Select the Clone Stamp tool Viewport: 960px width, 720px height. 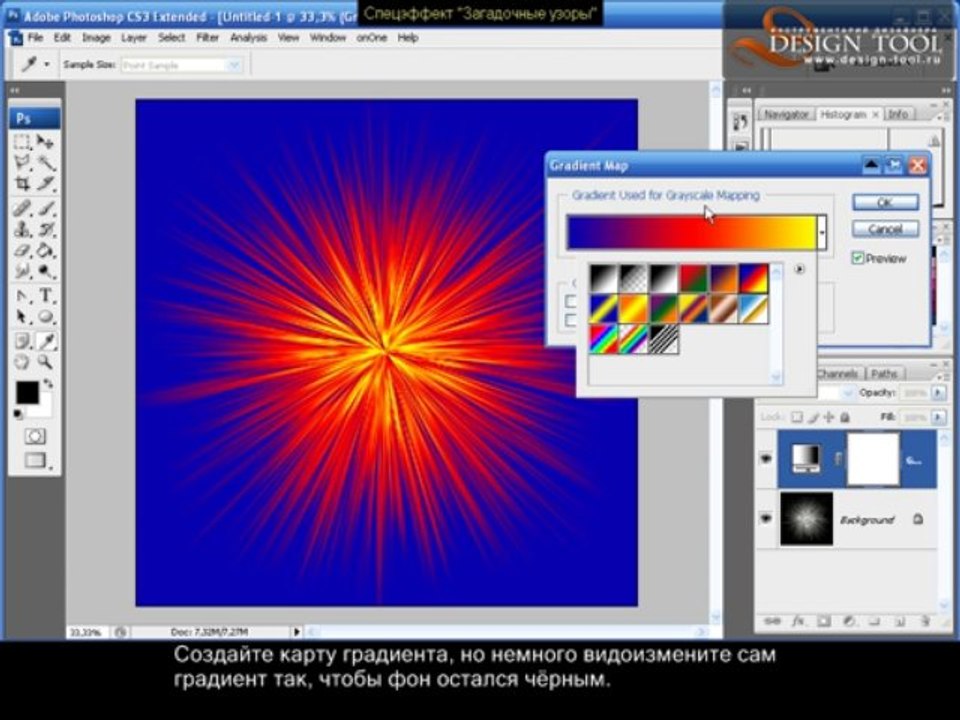[x=22, y=230]
